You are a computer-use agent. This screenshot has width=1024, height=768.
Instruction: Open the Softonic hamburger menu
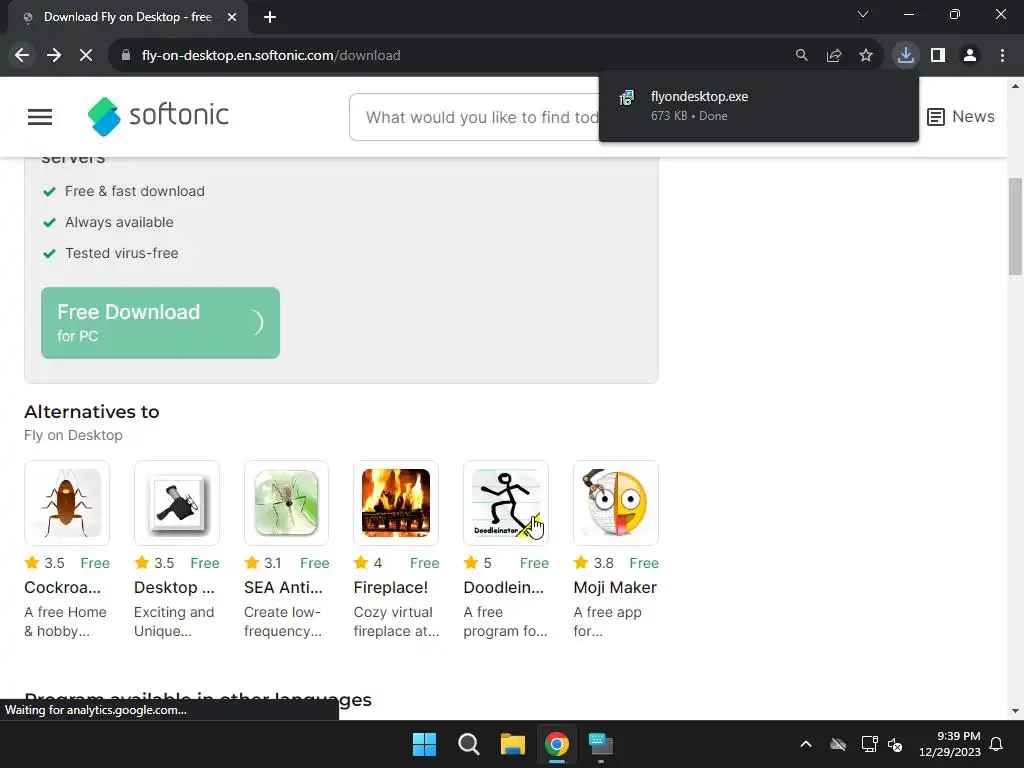pos(40,117)
